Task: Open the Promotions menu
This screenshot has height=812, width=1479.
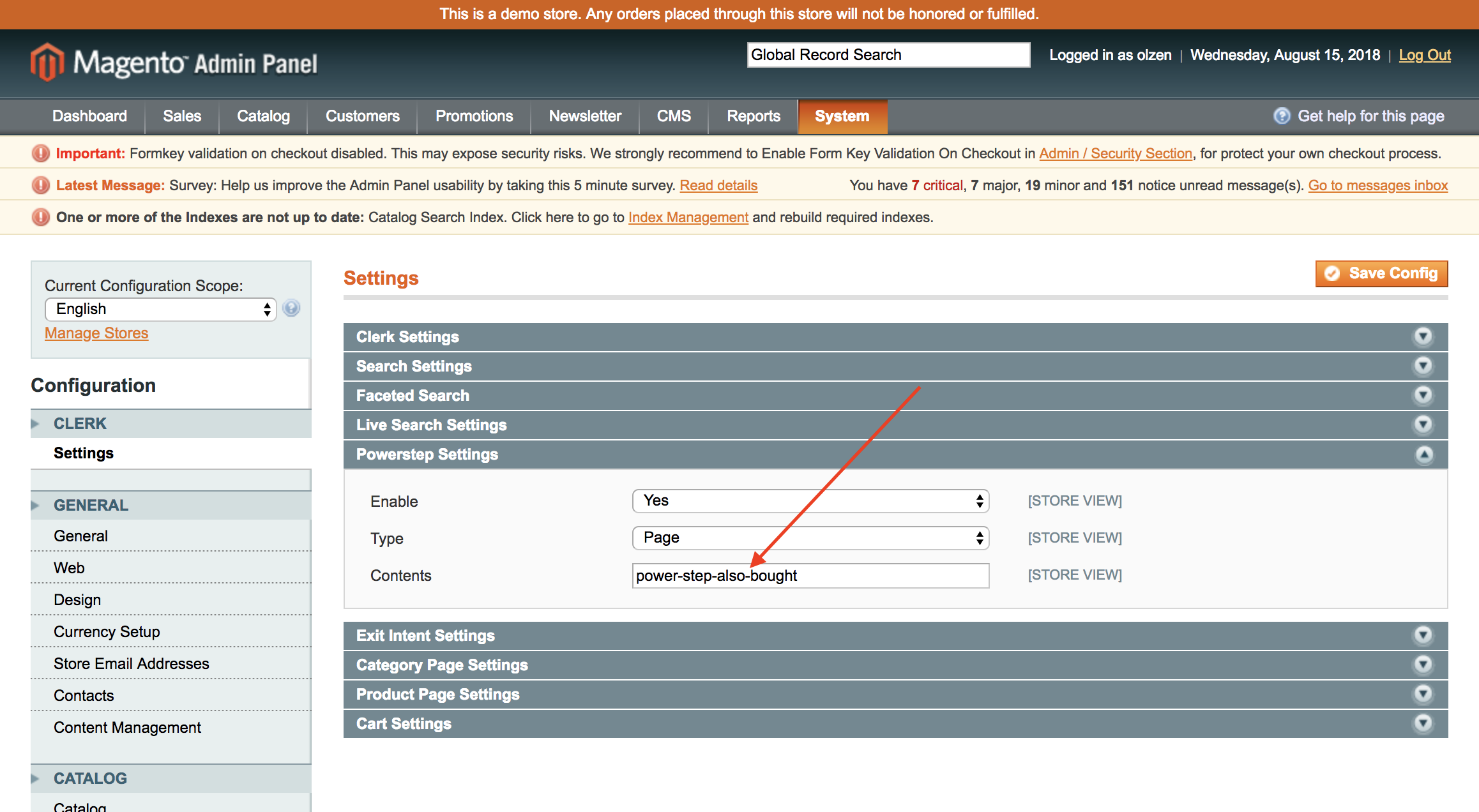Action: (474, 116)
